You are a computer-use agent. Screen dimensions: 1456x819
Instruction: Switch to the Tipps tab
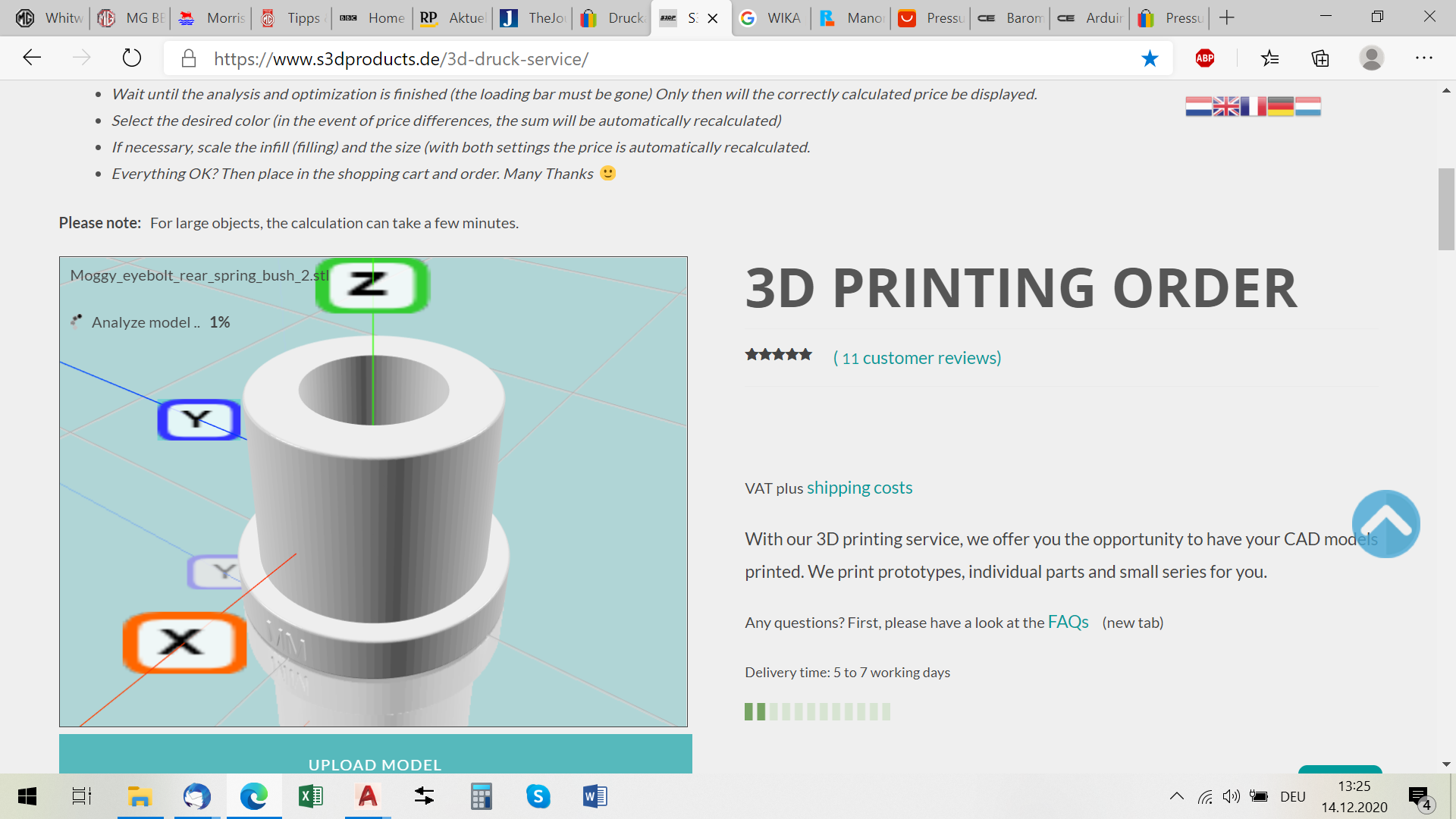point(293,17)
